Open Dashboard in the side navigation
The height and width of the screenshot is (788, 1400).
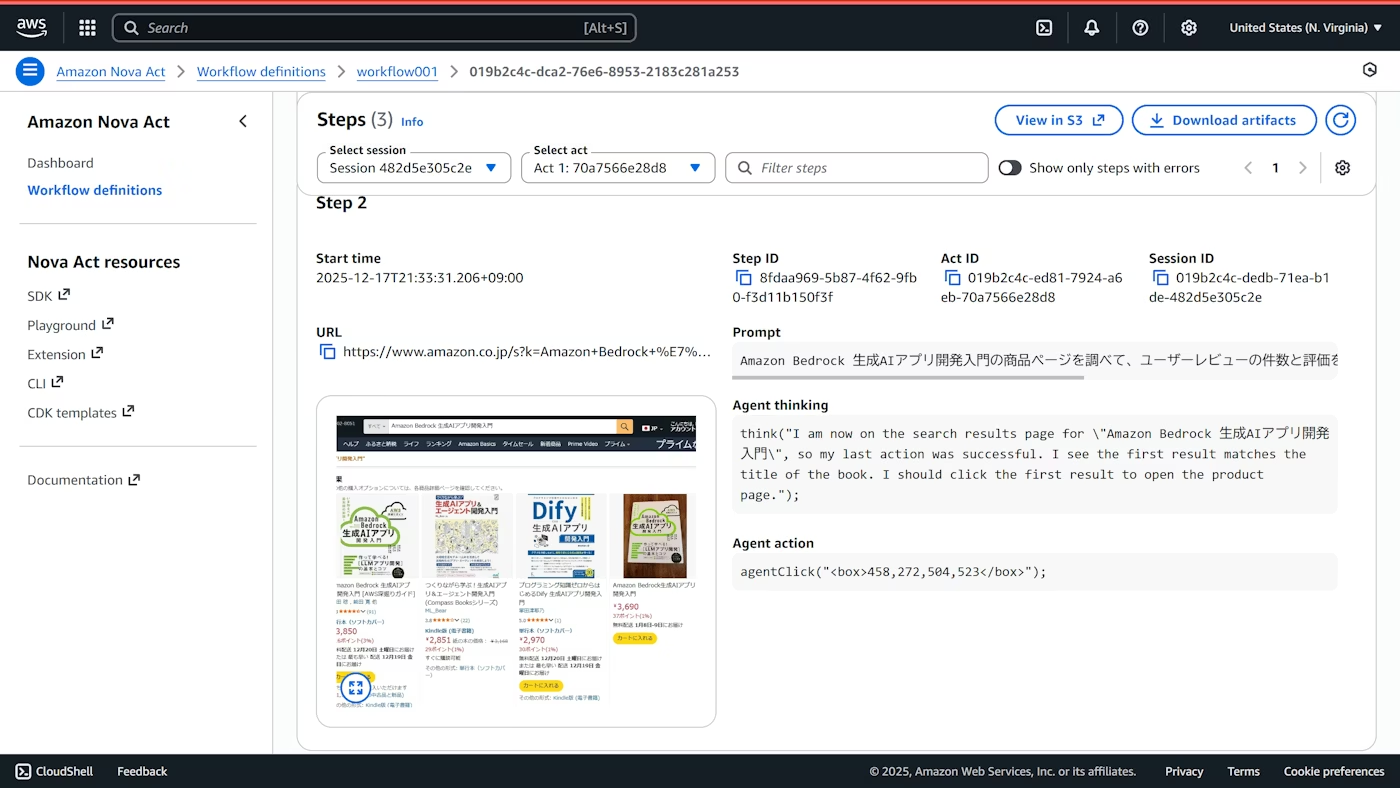pyautogui.click(x=60, y=163)
